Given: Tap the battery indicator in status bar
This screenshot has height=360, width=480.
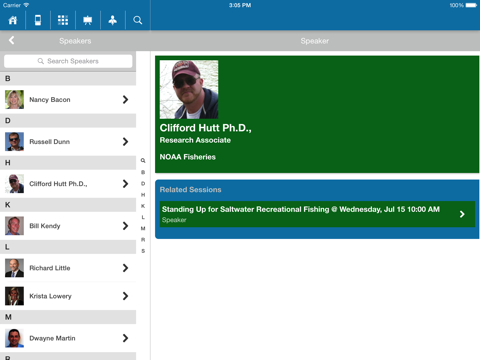Looking at the screenshot, I should [x=471, y=5].
